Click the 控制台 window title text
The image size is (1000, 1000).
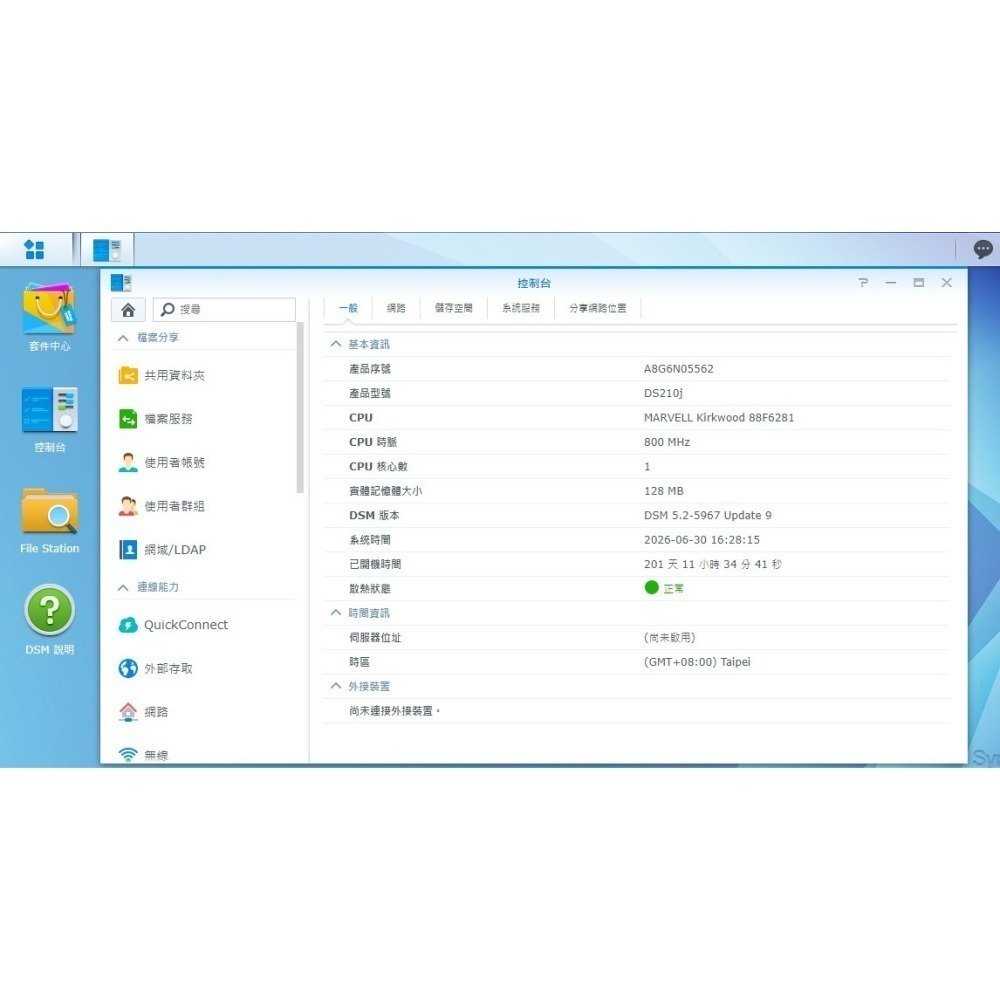click(534, 283)
